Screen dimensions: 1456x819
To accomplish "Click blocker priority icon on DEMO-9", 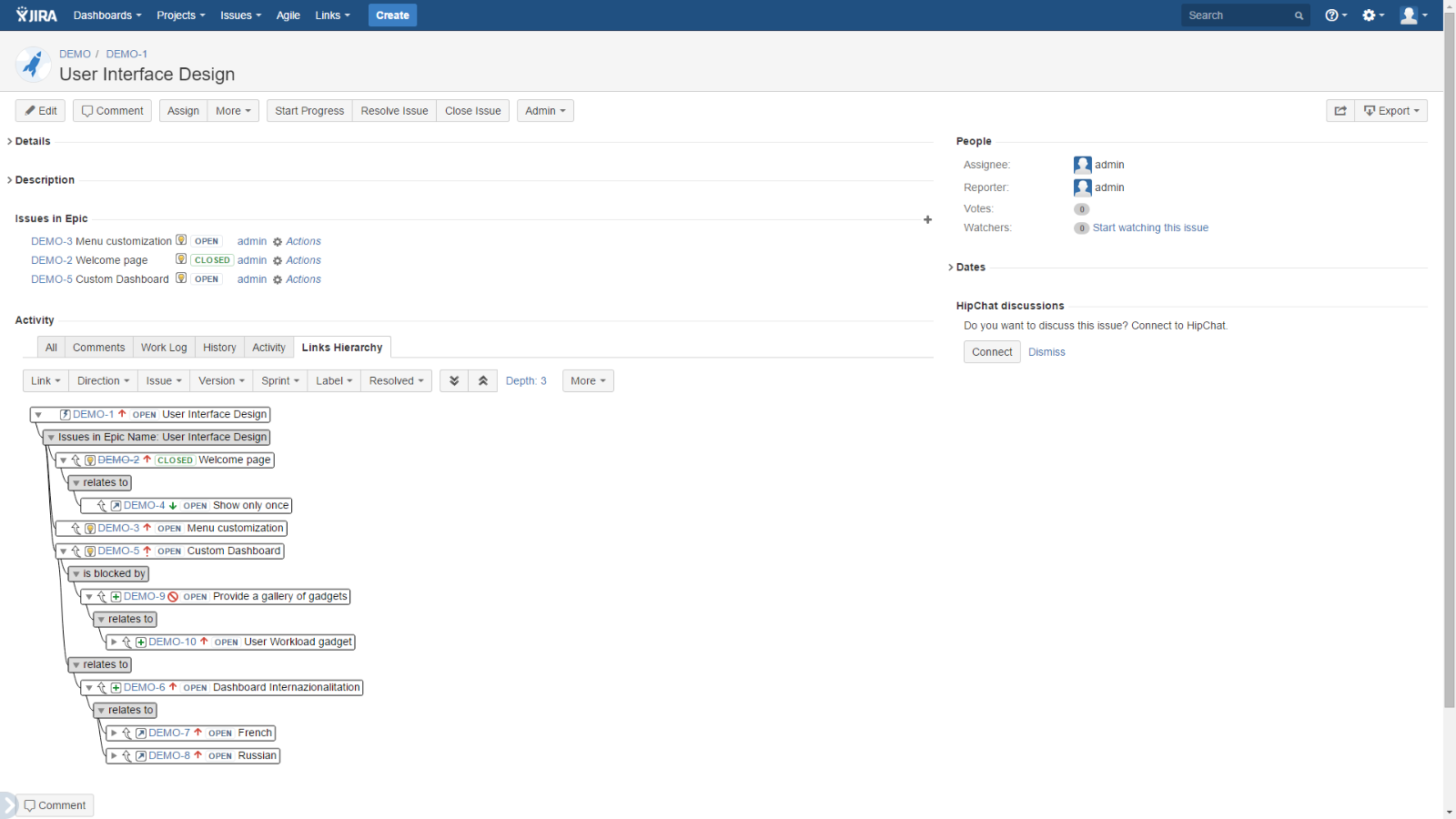I will coord(173,597).
